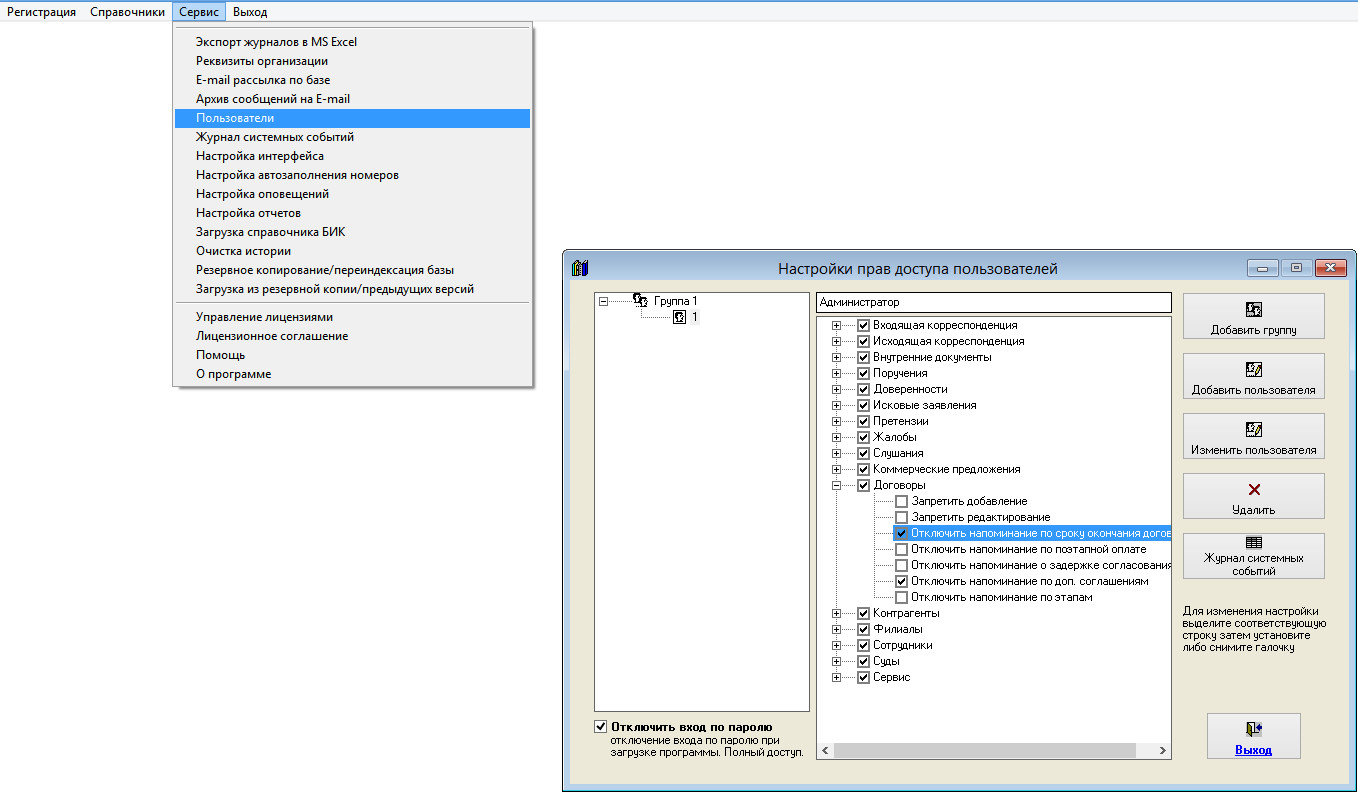1358x794 pixels.
Task: Select Экспорт журналов в MS Excel
Action: click(352, 42)
